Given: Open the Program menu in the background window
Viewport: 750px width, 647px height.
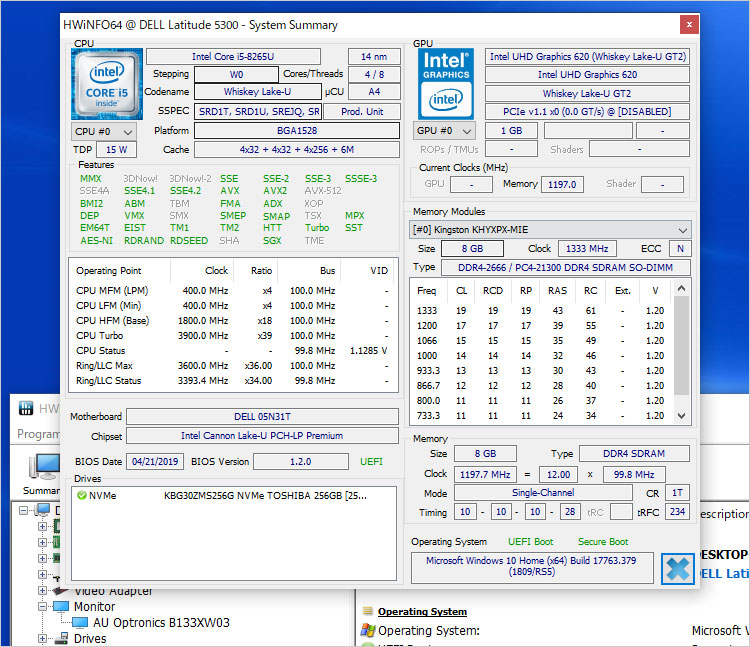Looking at the screenshot, I should (38, 434).
